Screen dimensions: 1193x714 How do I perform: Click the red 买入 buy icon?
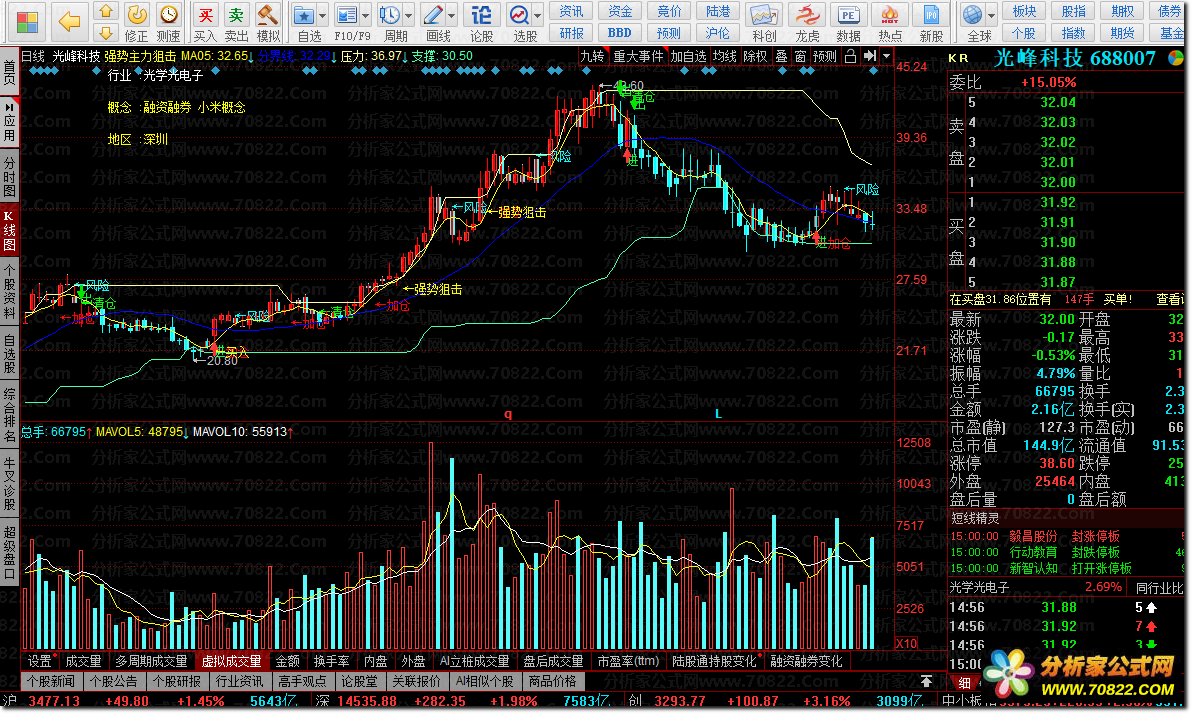(205, 14)
